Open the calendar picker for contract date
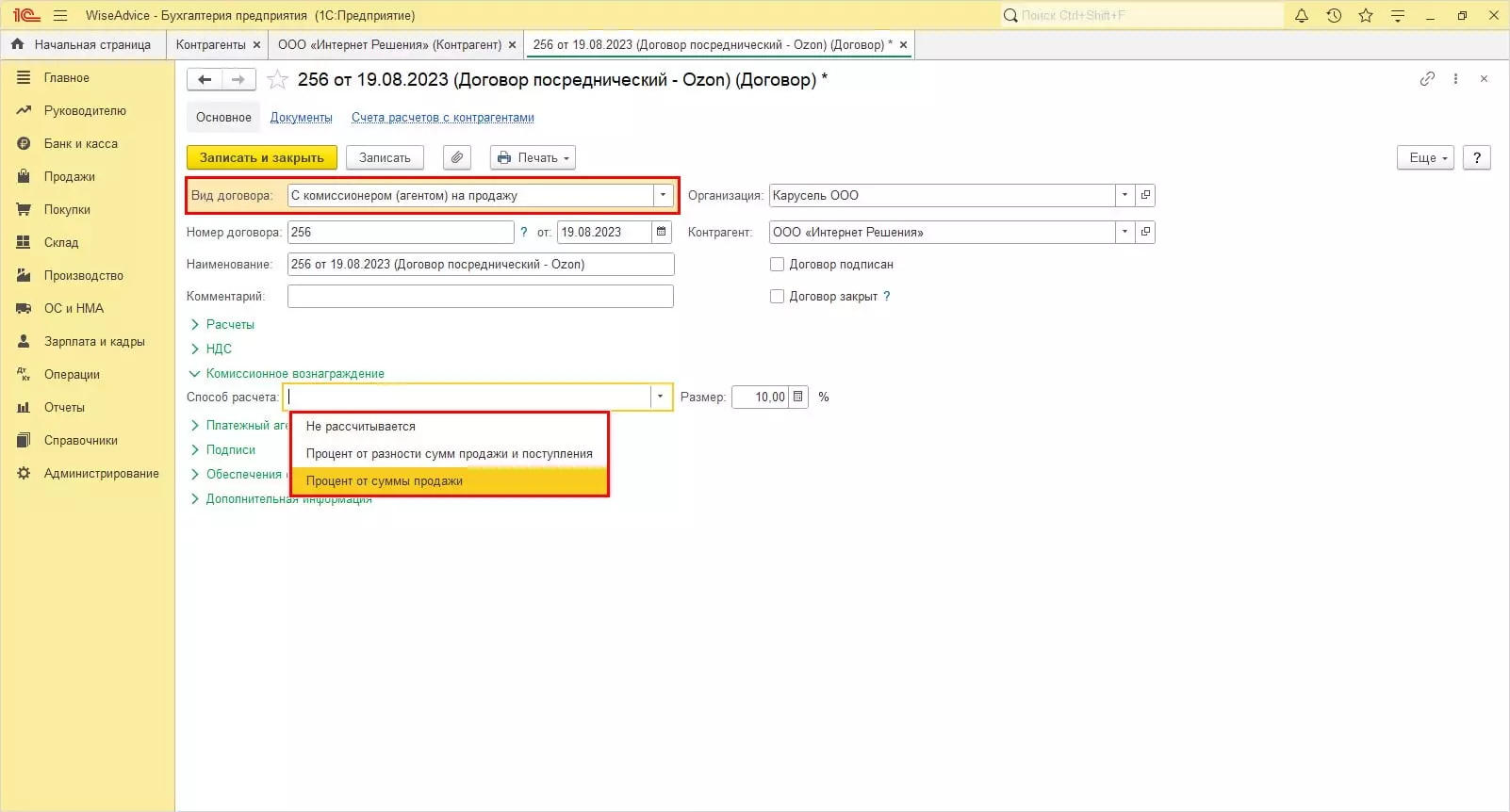Viewport: 1510px width, 812px height. pyautogui.click(x=662, y=232)
